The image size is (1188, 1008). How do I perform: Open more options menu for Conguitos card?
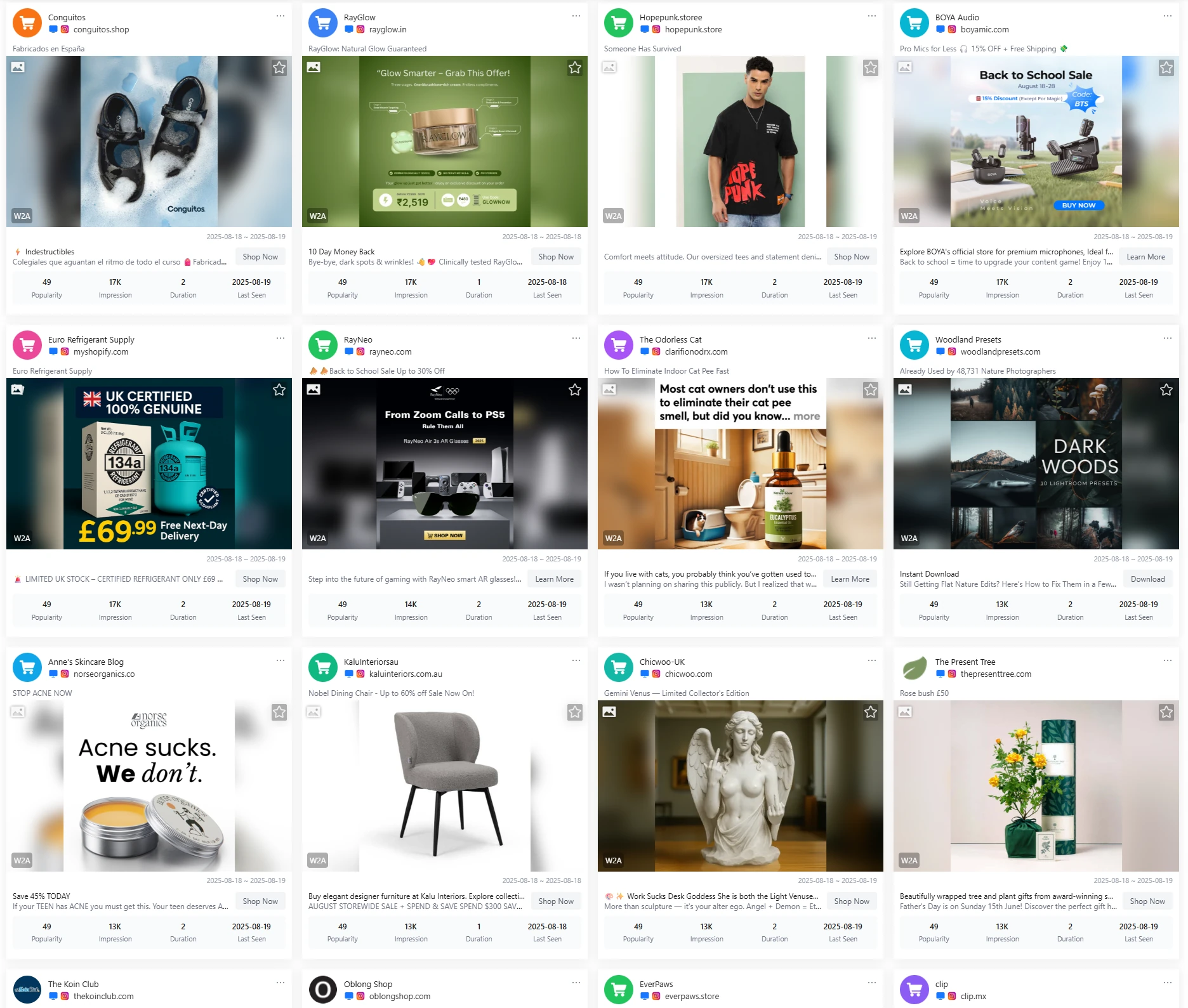click(280, 16)
